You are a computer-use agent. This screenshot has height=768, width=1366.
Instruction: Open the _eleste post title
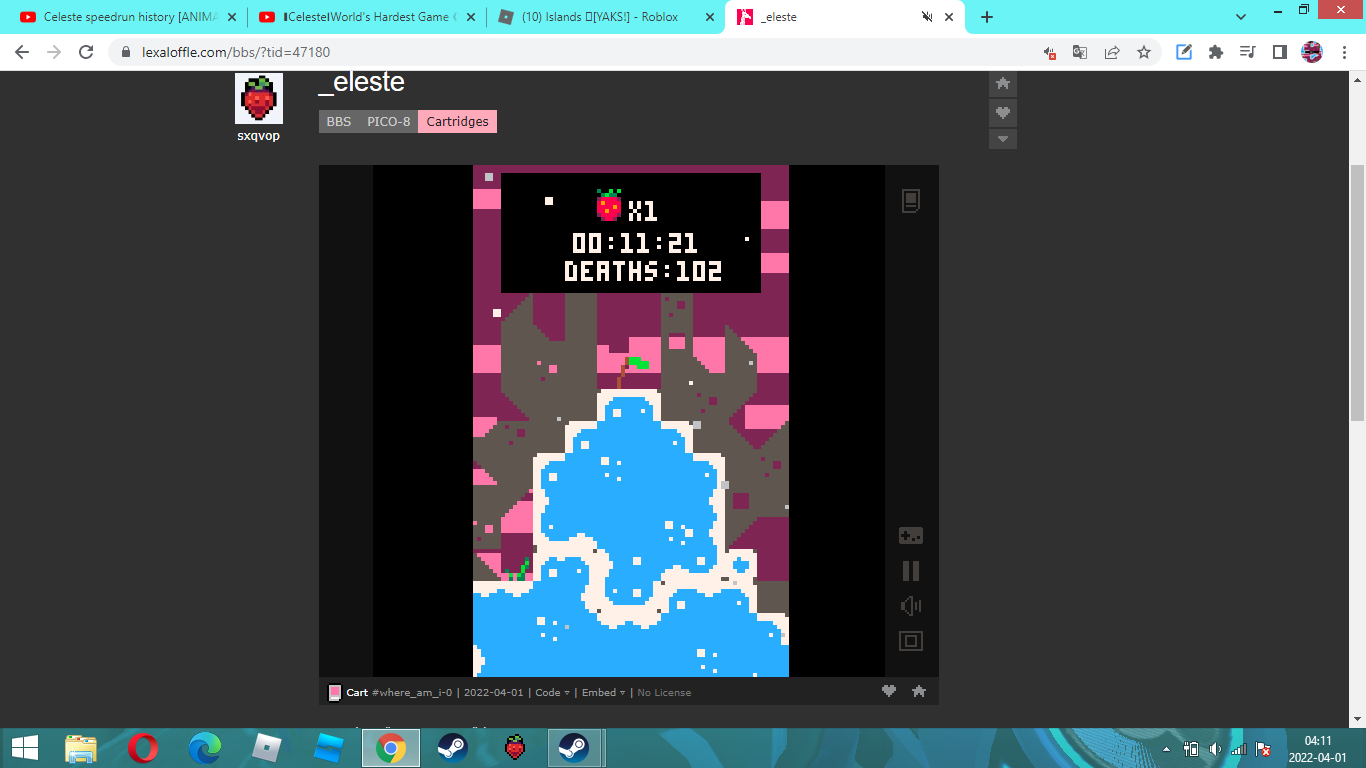tap(361, 83)
